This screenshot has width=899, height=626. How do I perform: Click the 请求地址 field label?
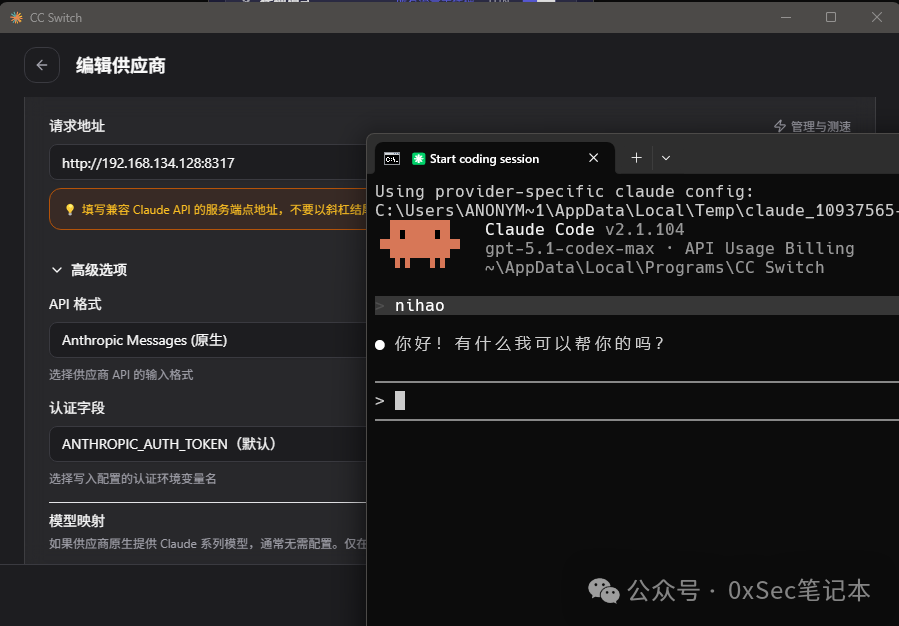coord(77,126)
